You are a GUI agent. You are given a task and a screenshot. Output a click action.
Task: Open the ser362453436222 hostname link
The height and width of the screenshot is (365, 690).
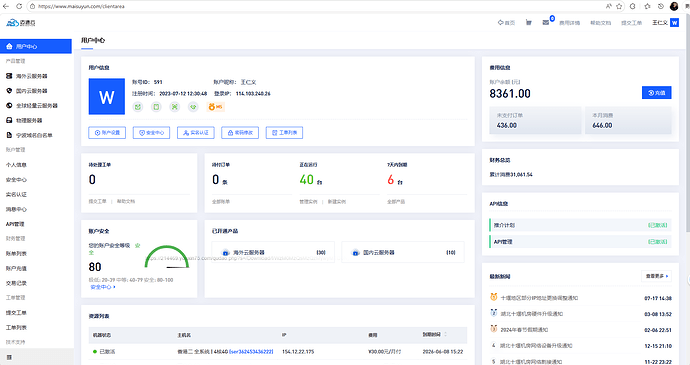[x=251, y=352]
